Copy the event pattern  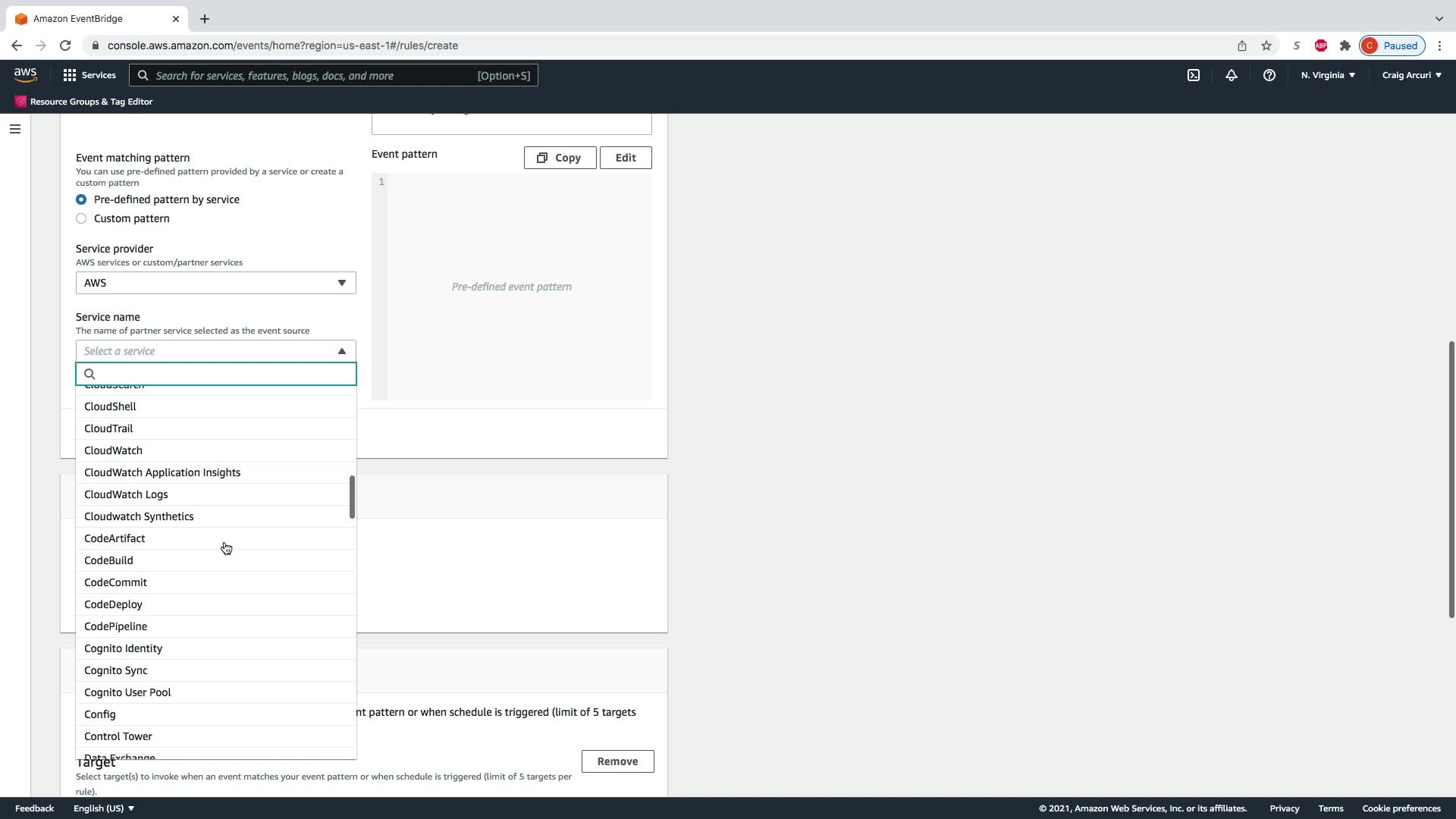pos(560,158)
